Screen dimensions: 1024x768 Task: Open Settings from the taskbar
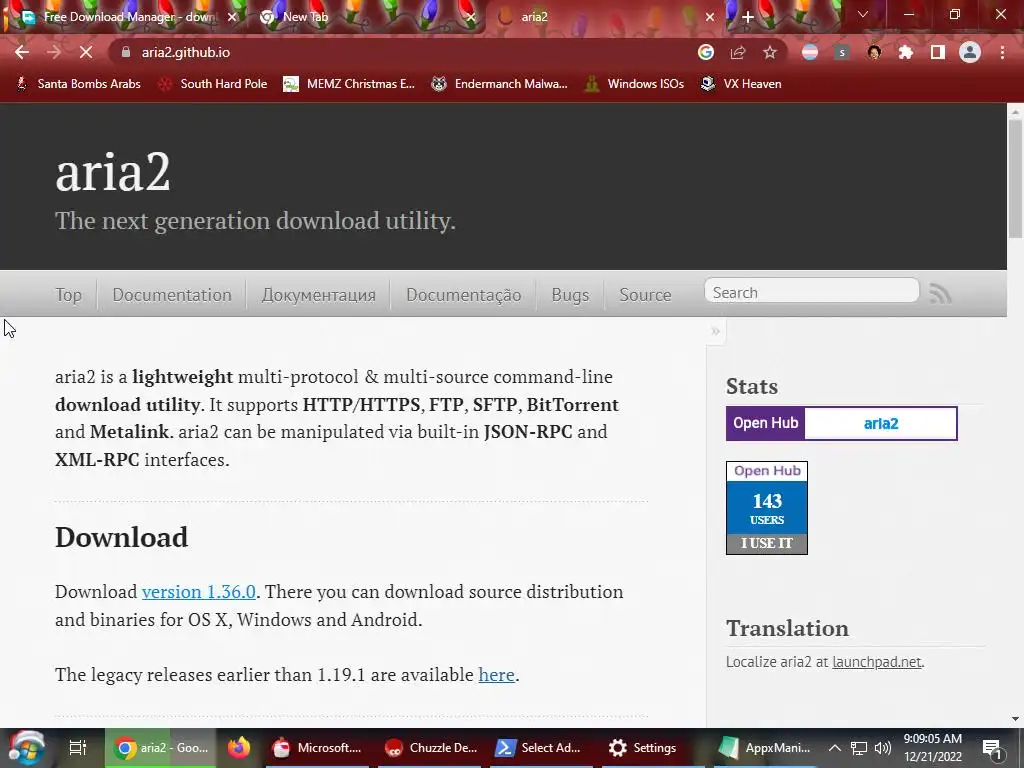[643, 748]
